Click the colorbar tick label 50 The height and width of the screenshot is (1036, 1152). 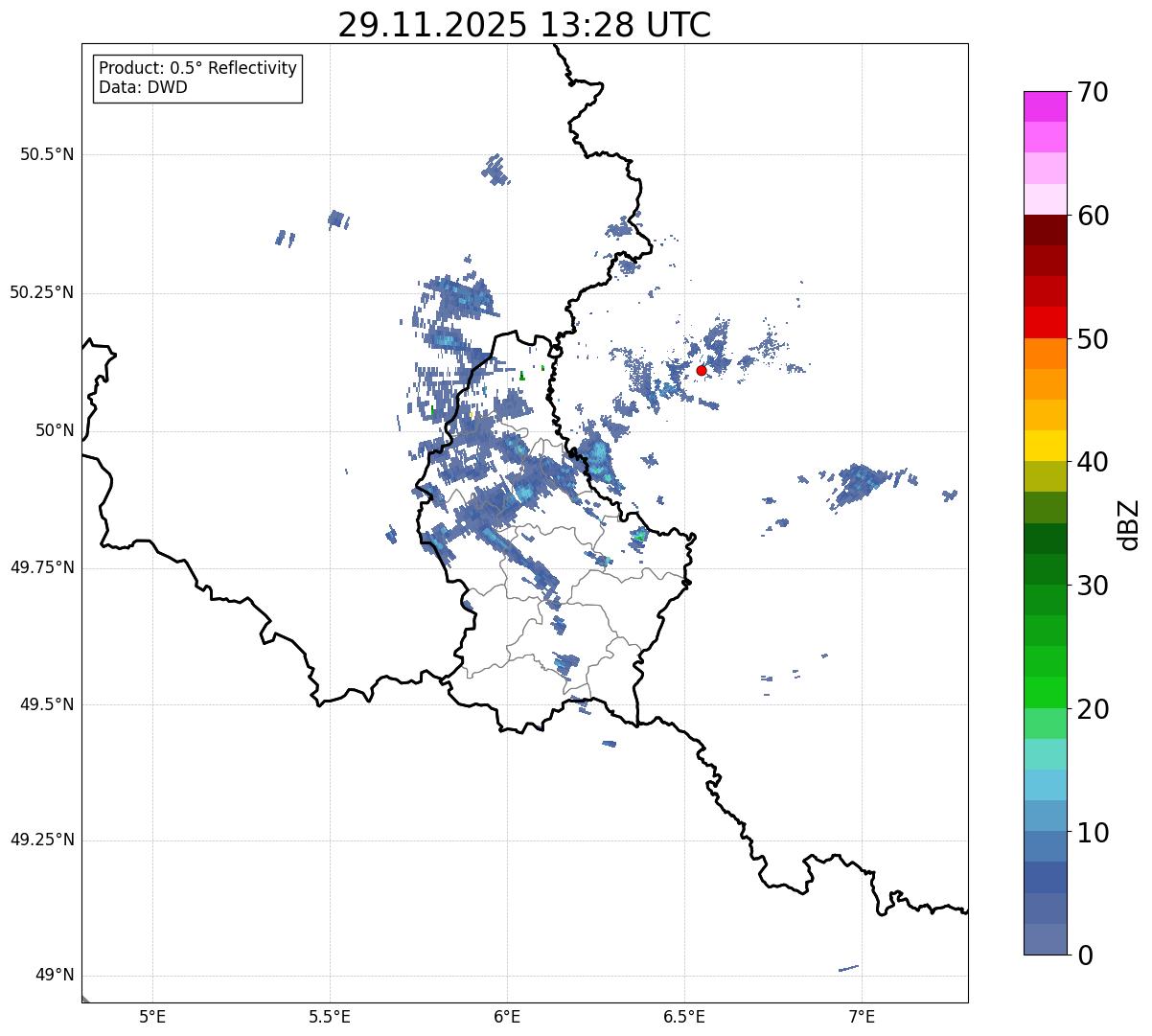tap(1094, 339)
